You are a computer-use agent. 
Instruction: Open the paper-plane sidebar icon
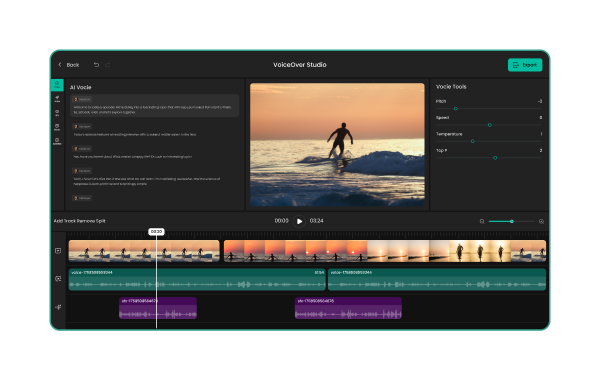click(57, 99)
